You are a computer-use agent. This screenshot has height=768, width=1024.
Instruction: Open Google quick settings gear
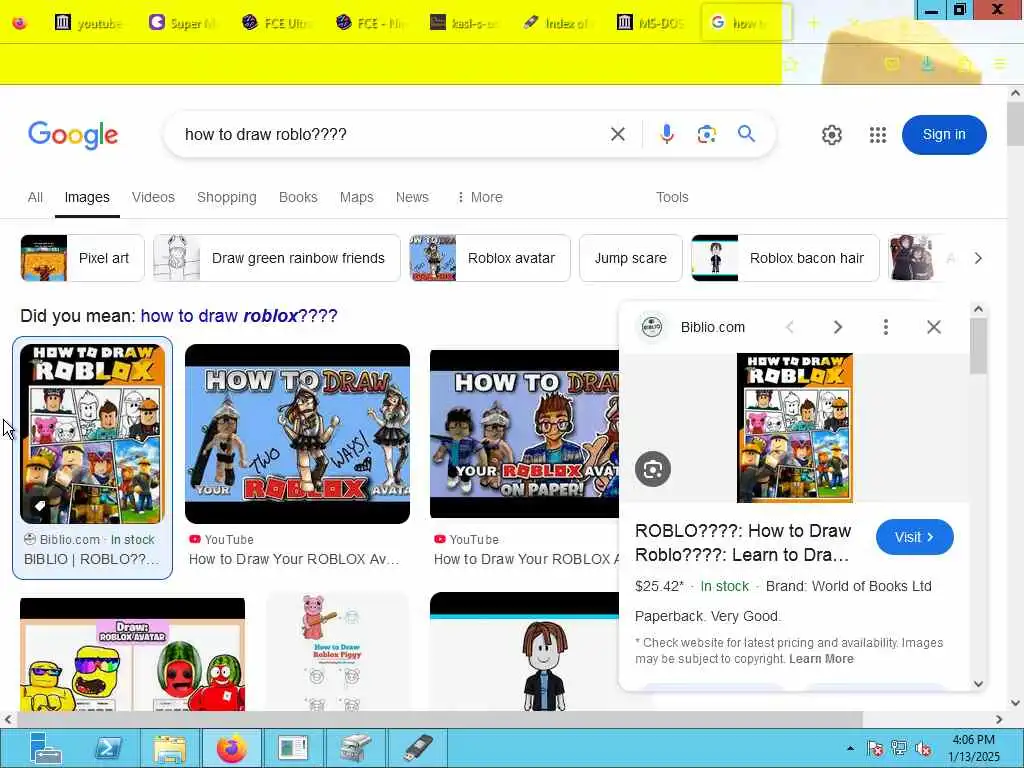831,135
